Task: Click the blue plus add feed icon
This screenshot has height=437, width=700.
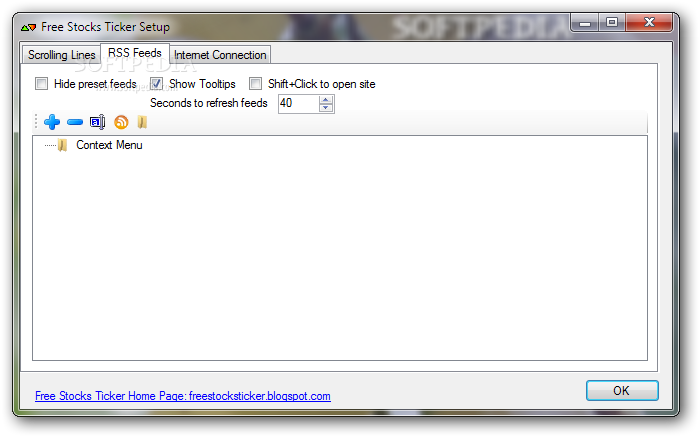Action: coord(52,122)
